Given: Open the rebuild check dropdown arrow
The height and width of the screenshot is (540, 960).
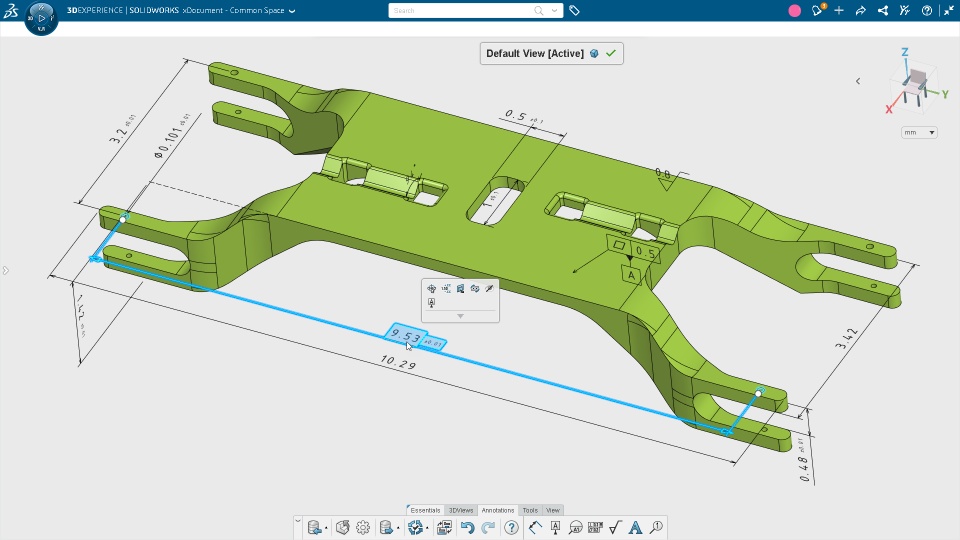Looking at the screenshot, I should (427, 528).
